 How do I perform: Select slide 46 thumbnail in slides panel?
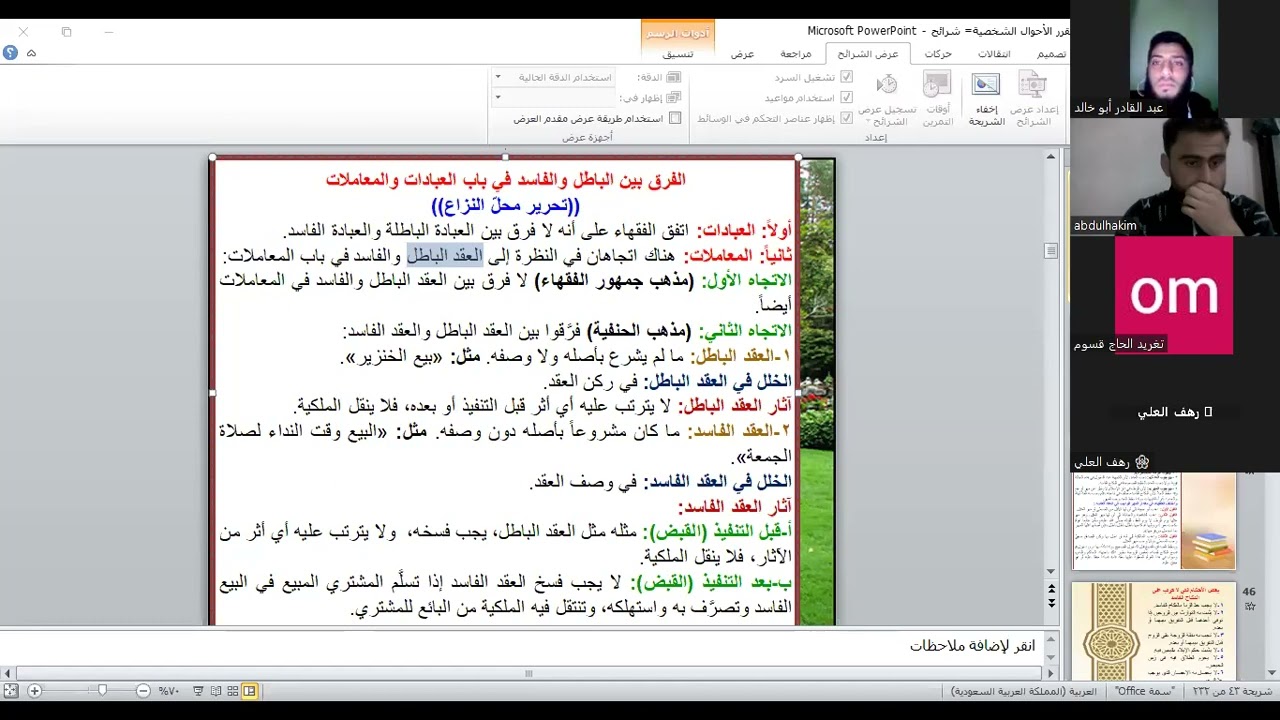tap(1153, 630)
